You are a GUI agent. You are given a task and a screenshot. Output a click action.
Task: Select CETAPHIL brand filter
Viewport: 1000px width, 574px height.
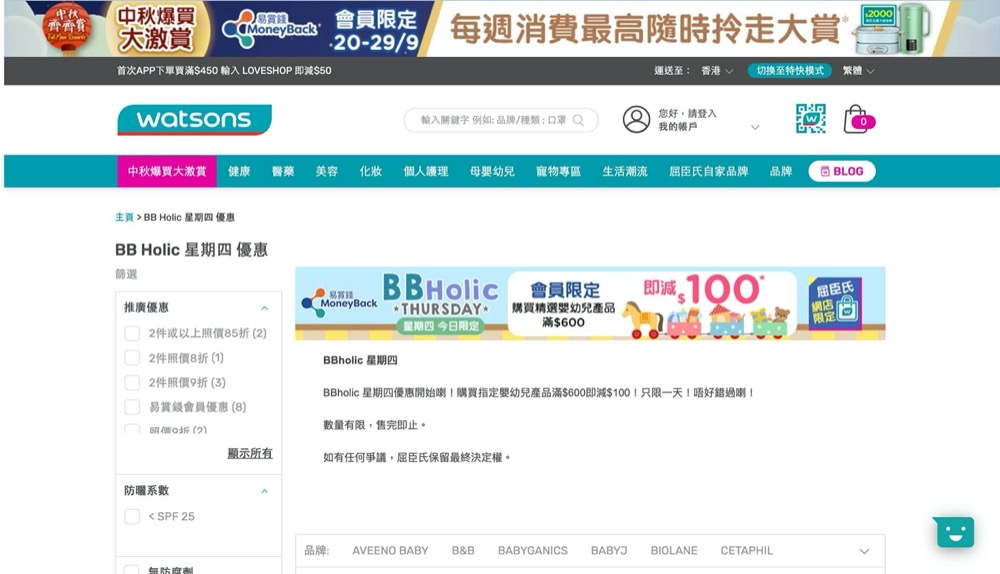[x=747, y=550]
